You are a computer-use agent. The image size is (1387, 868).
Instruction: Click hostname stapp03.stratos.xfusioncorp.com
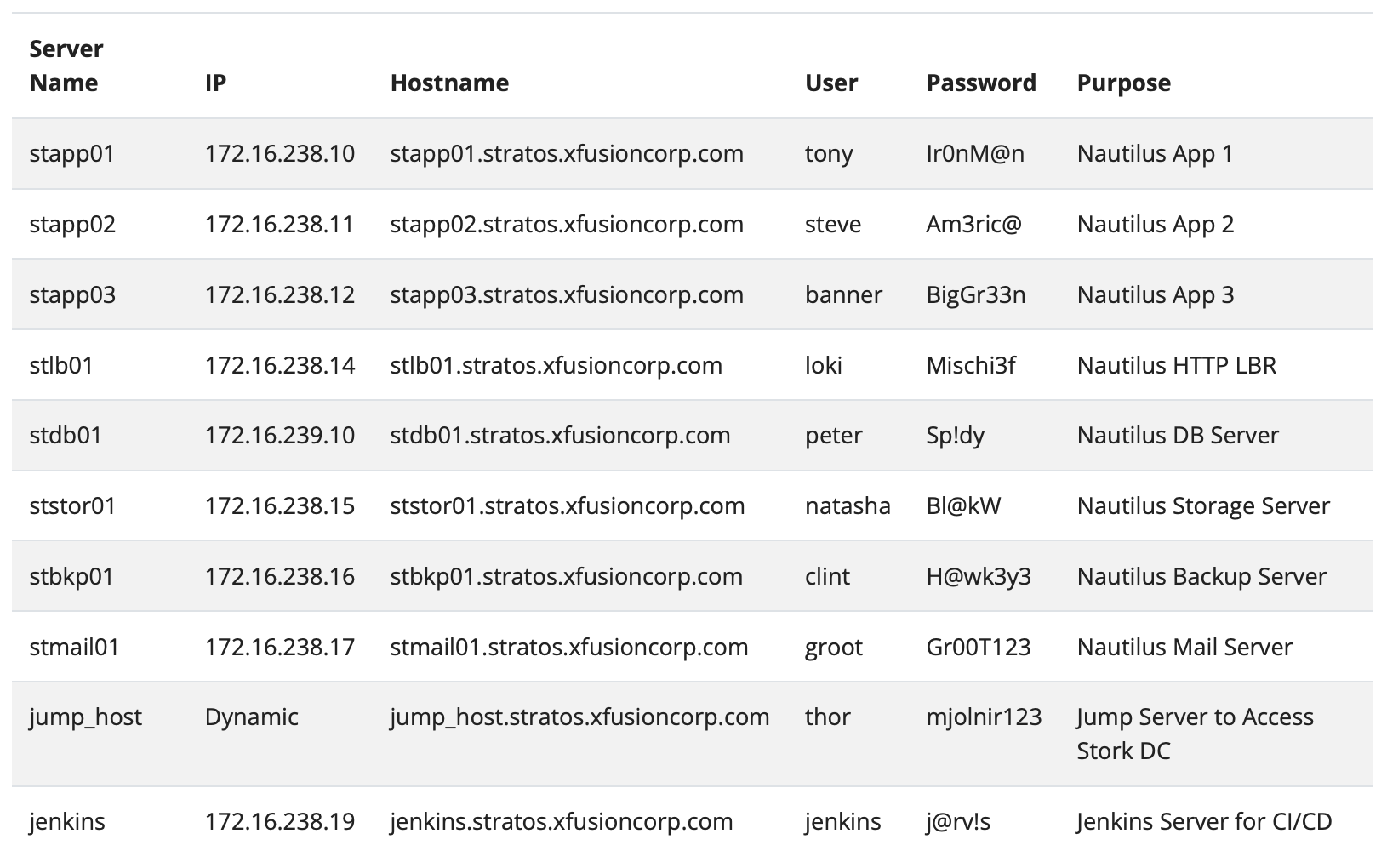click(x=567, y=295)
